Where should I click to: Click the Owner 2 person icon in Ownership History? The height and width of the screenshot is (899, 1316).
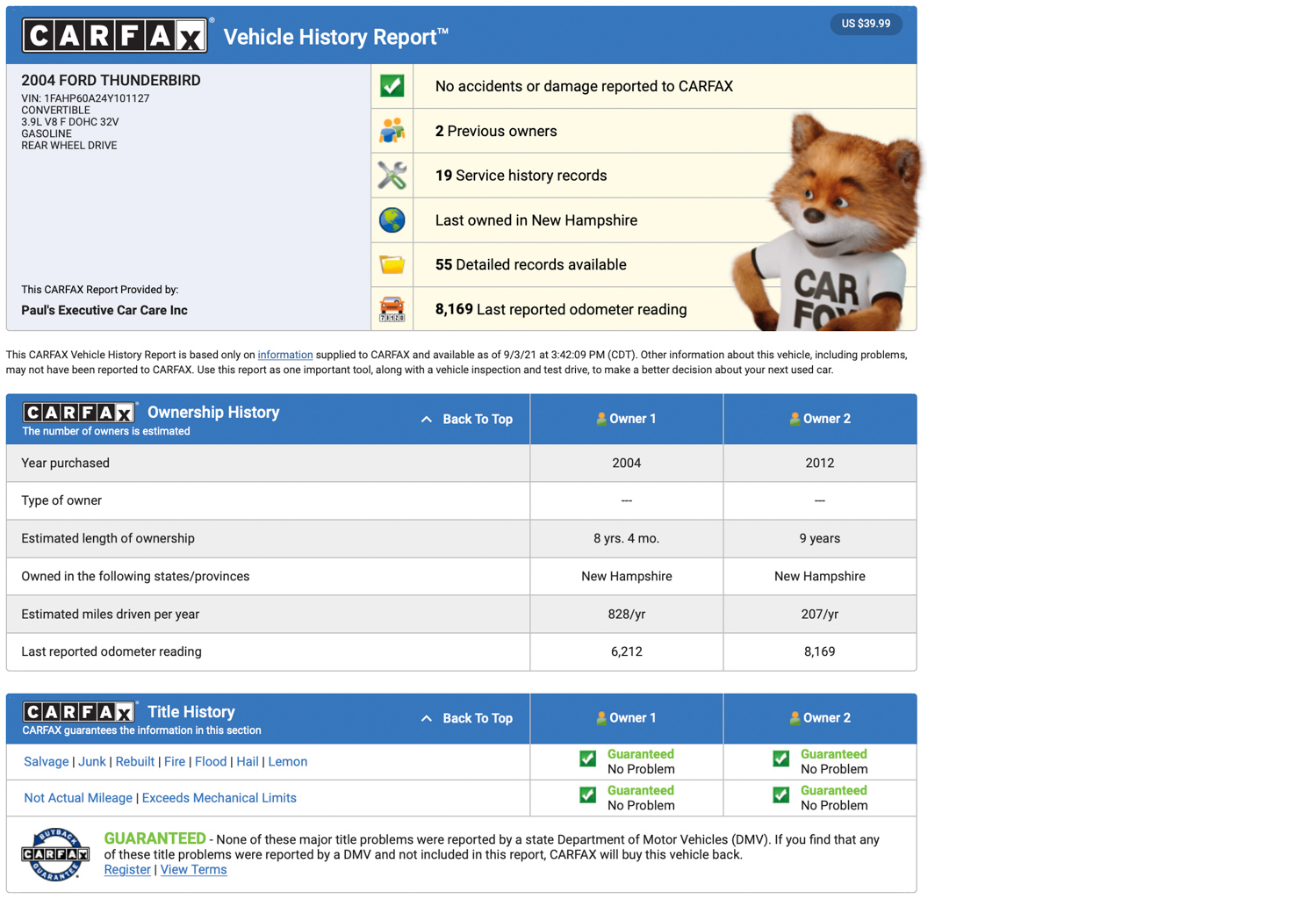(795, 419)
